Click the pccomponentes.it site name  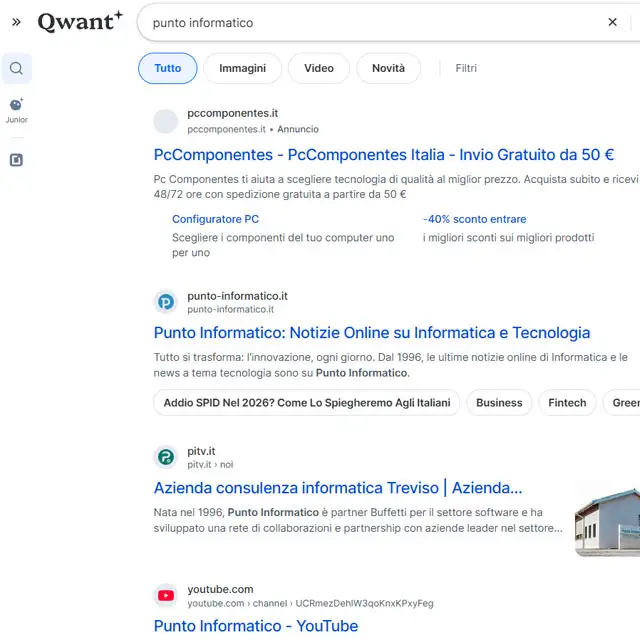tap(233, 113)
